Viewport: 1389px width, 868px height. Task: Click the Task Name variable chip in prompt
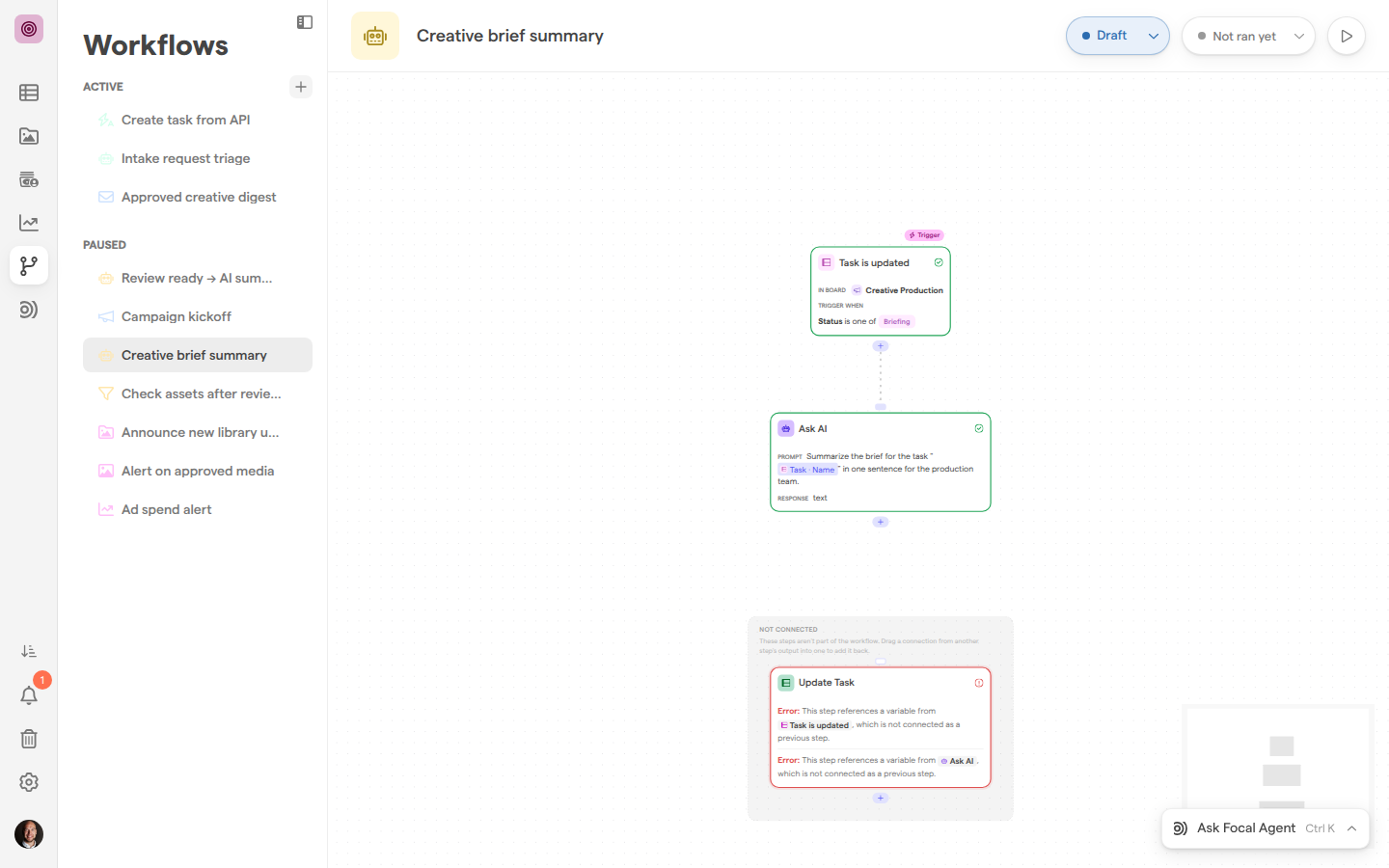808,470
